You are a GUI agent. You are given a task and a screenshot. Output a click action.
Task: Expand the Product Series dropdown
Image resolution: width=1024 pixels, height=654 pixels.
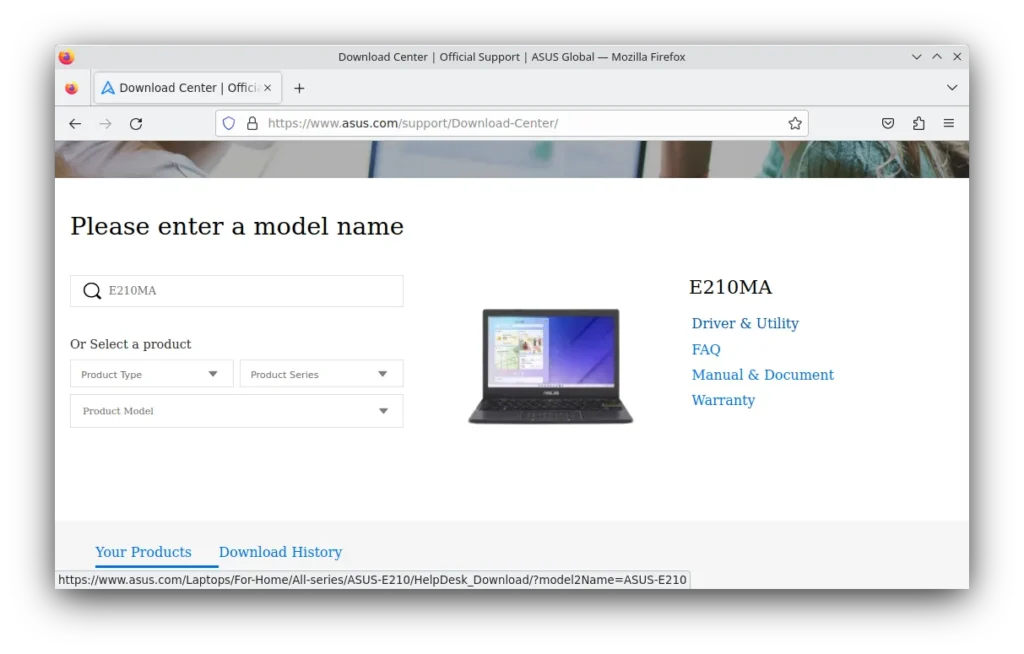pos(321,374)
